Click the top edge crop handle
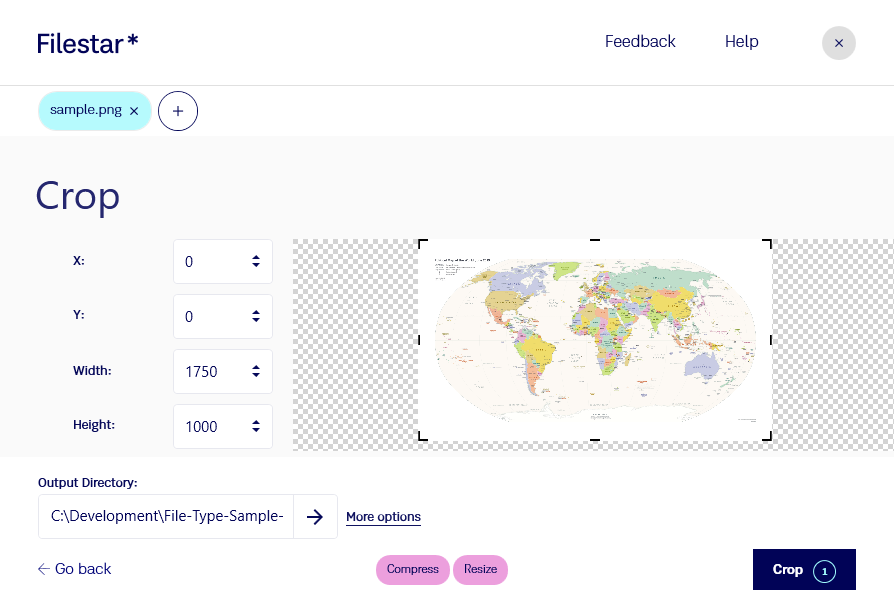 pos(595,240)
